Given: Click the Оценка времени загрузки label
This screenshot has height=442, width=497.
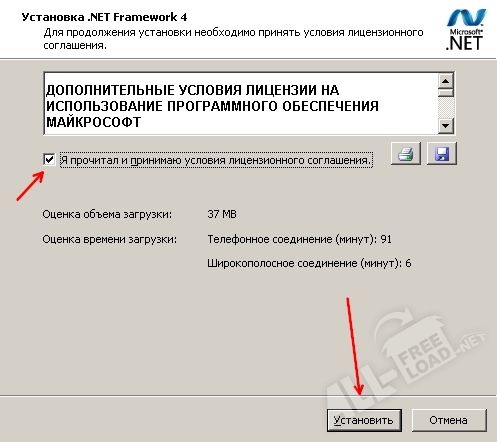Looking at the screenshot, I should 109,239.
